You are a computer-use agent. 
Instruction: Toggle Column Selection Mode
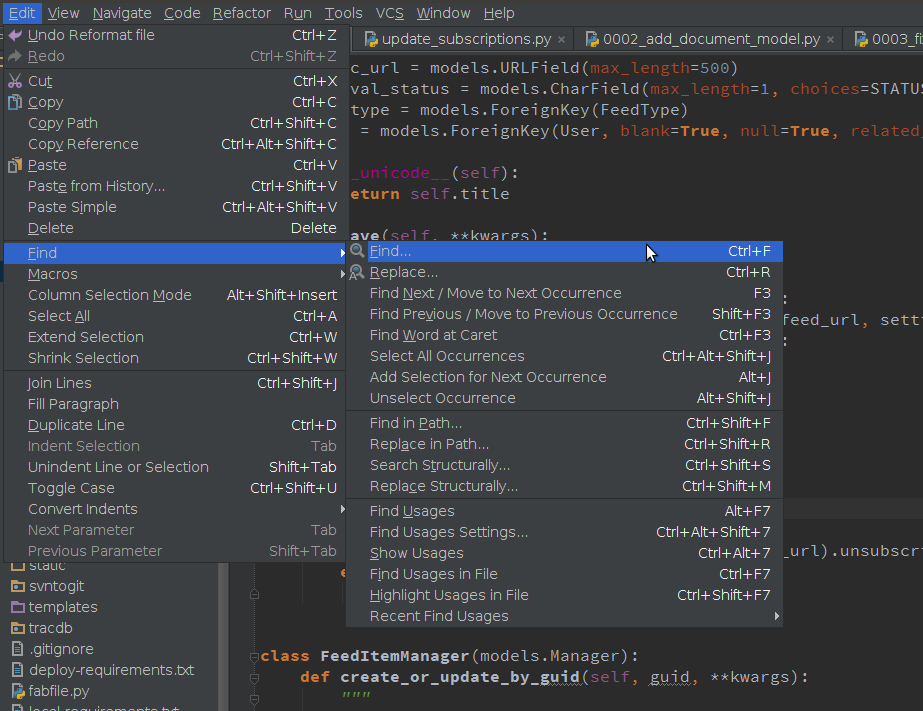pos(174,295)
